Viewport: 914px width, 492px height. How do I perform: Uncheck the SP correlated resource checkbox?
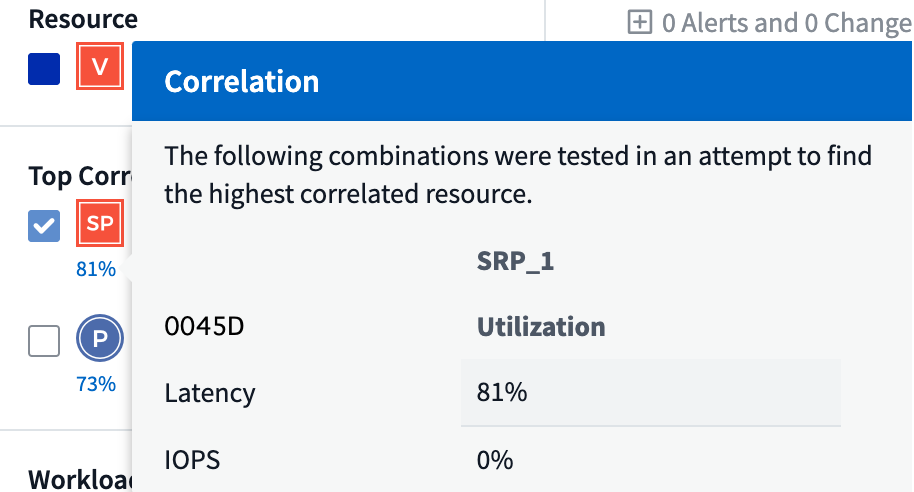coord(44,226)
